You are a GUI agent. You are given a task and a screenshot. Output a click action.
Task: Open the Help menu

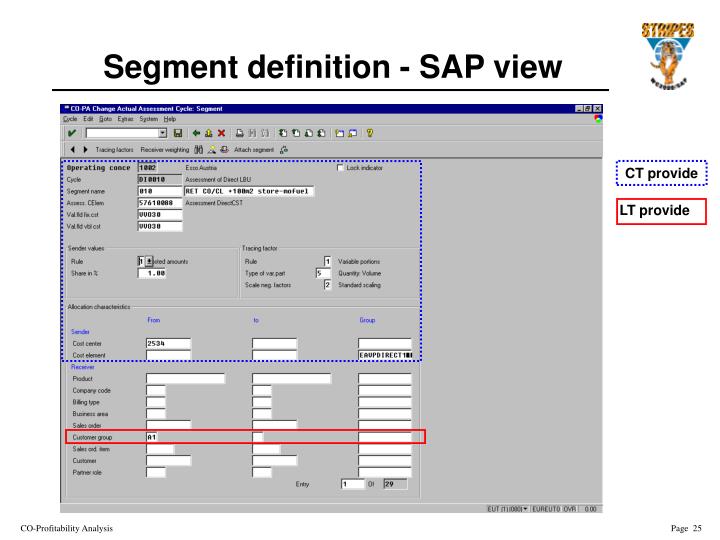[x=169, y=119]
